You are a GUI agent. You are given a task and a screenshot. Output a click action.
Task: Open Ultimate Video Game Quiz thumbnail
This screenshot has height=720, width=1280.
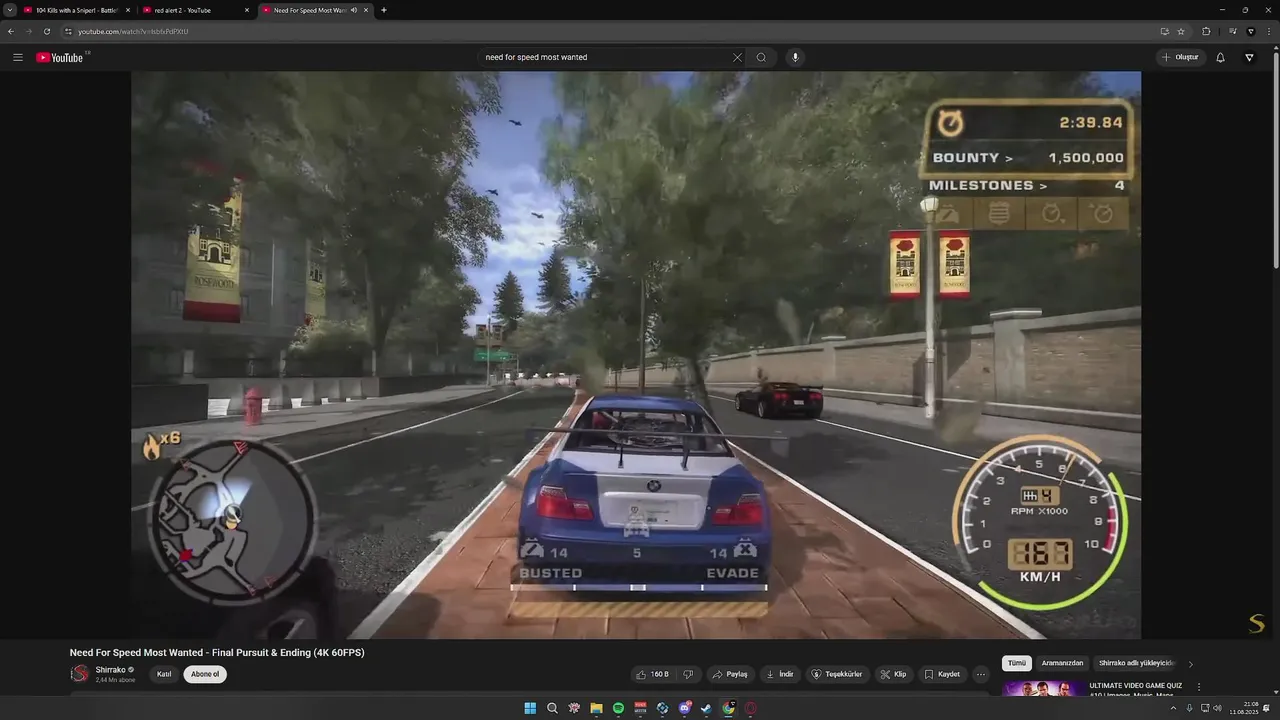[x=1043, y=688]
